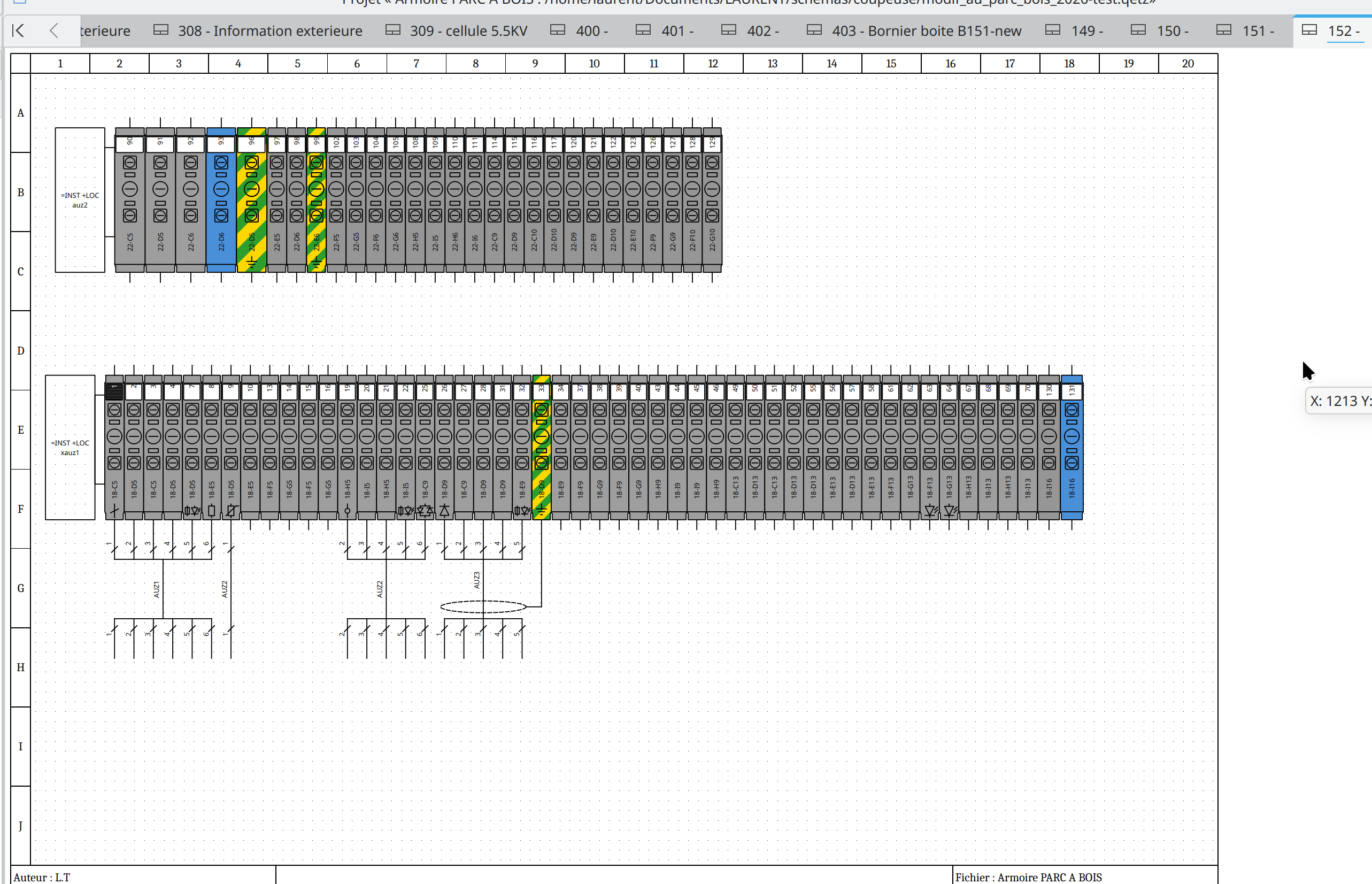Screen dimensions: 1372x884
Task: Click the previous tab chevron arrow
Action: (54, 30)
